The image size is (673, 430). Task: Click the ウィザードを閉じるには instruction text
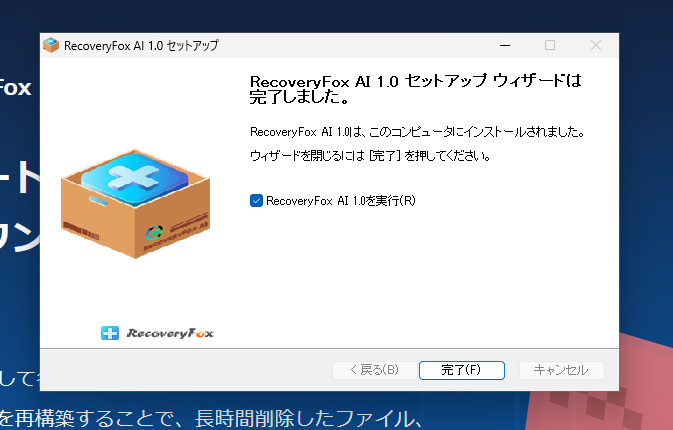370,155
